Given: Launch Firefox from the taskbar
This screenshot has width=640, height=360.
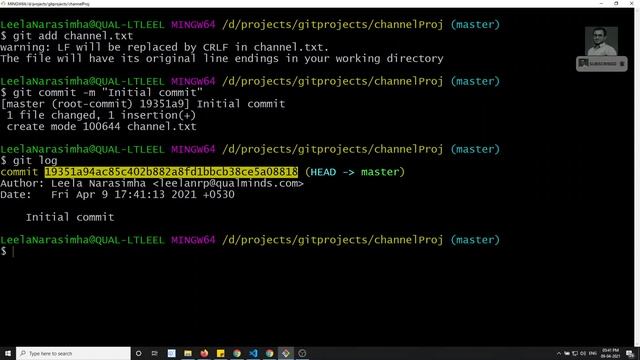Looking at the screenshot, I should [204, 353].
